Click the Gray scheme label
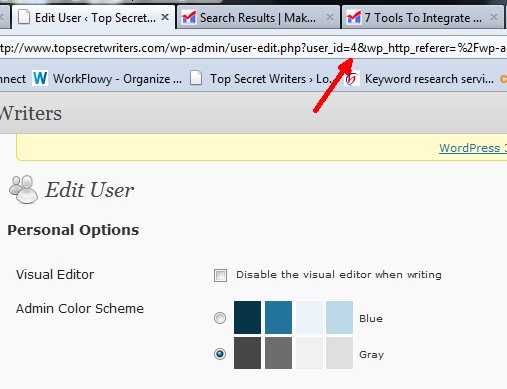The height and width of the screenshot is (389, 507). (x=371, y=355)
